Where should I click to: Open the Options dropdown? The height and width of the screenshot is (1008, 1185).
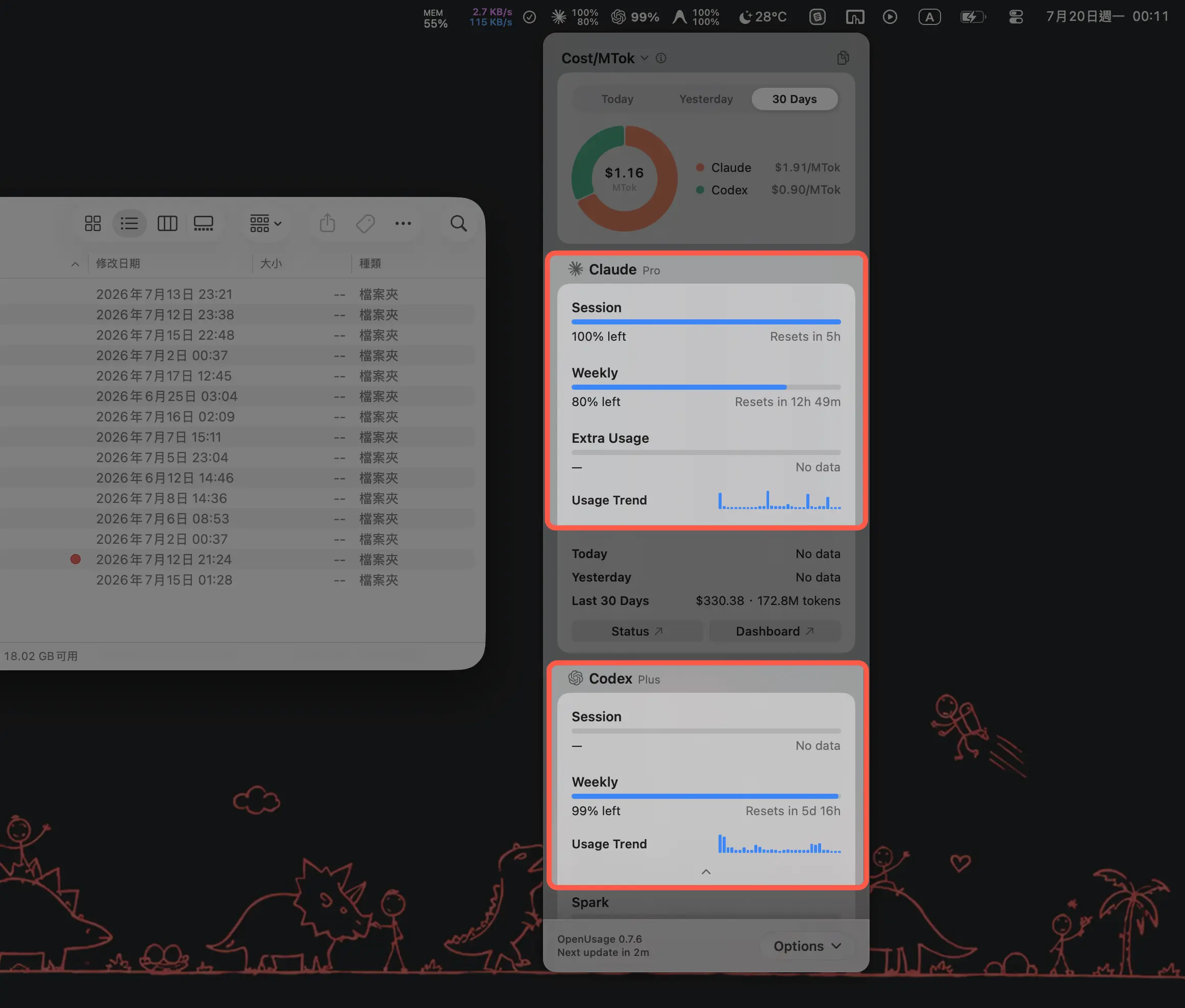tap(807, 946)
